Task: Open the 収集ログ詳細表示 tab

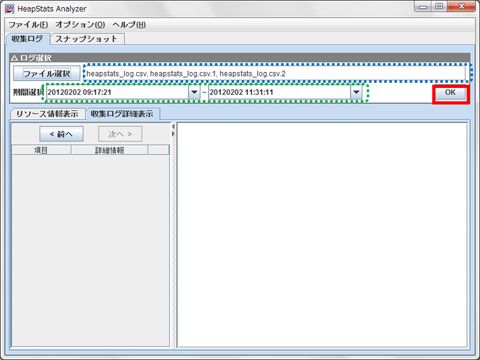Action: (122, 114)
